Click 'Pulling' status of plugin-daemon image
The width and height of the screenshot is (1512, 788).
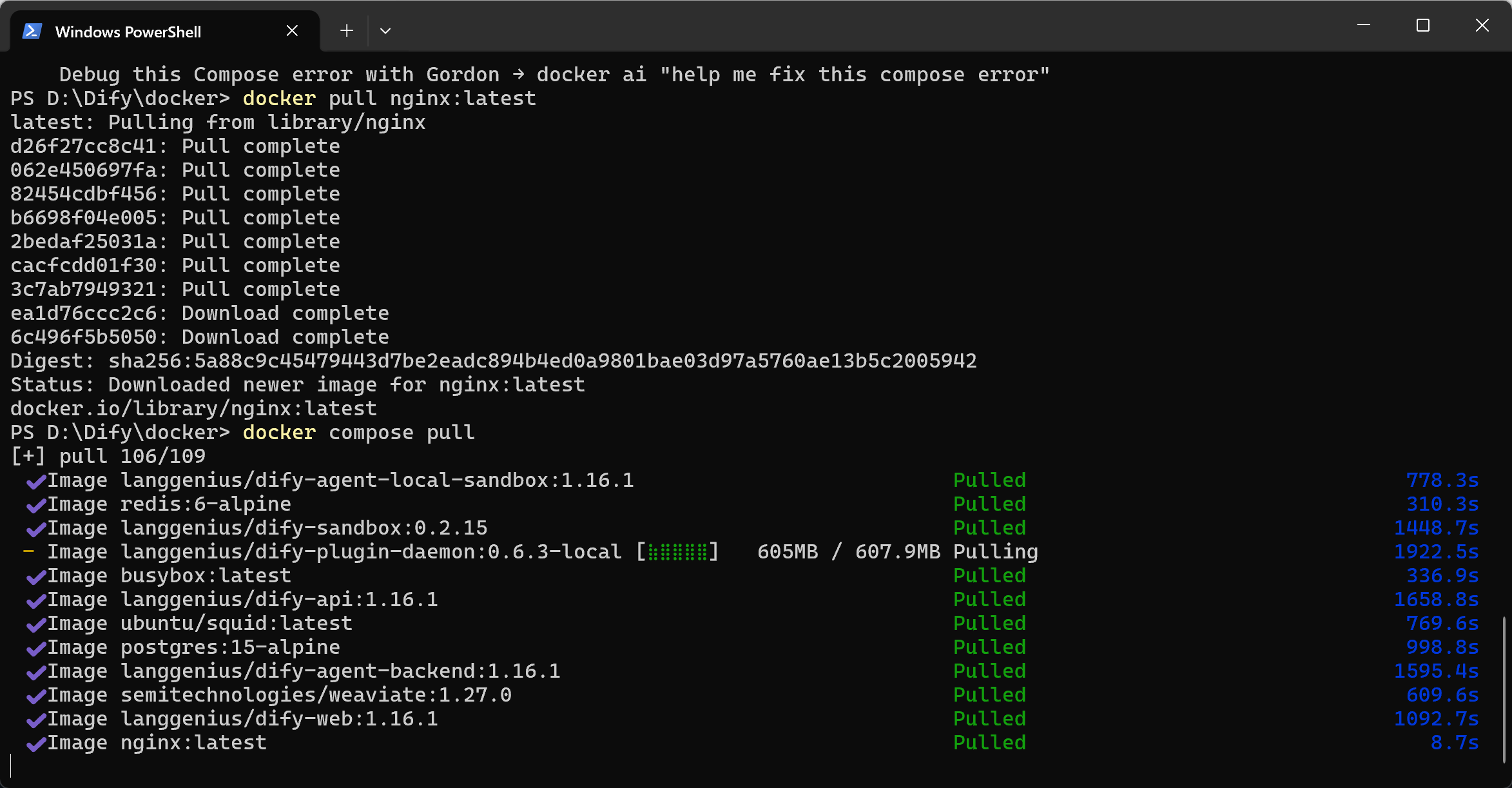tap(996, 552)
